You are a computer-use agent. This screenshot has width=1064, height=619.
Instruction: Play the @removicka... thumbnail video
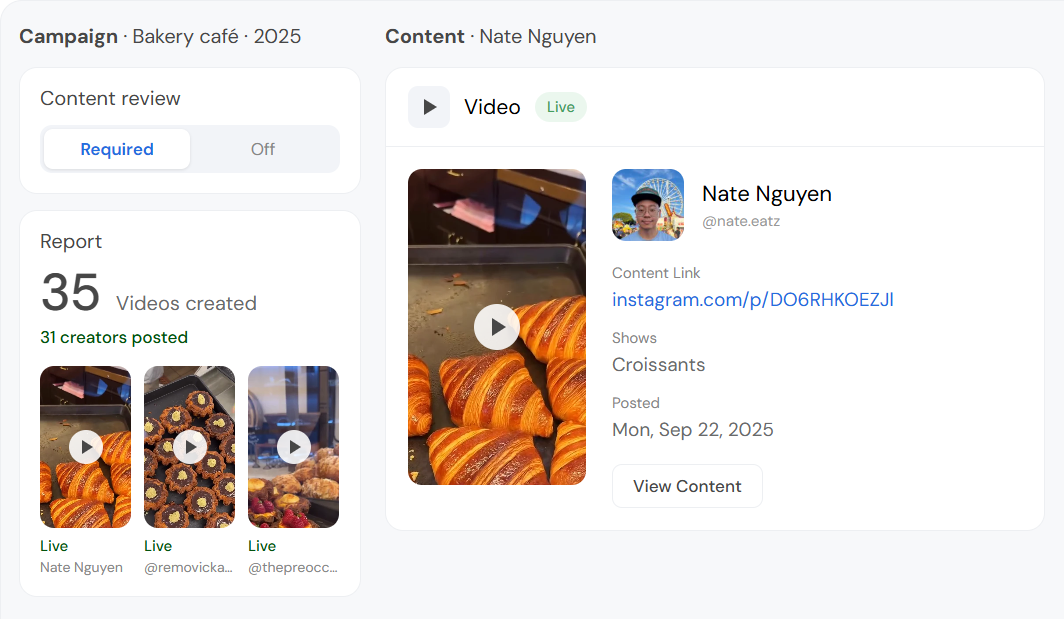coord(190,447)
